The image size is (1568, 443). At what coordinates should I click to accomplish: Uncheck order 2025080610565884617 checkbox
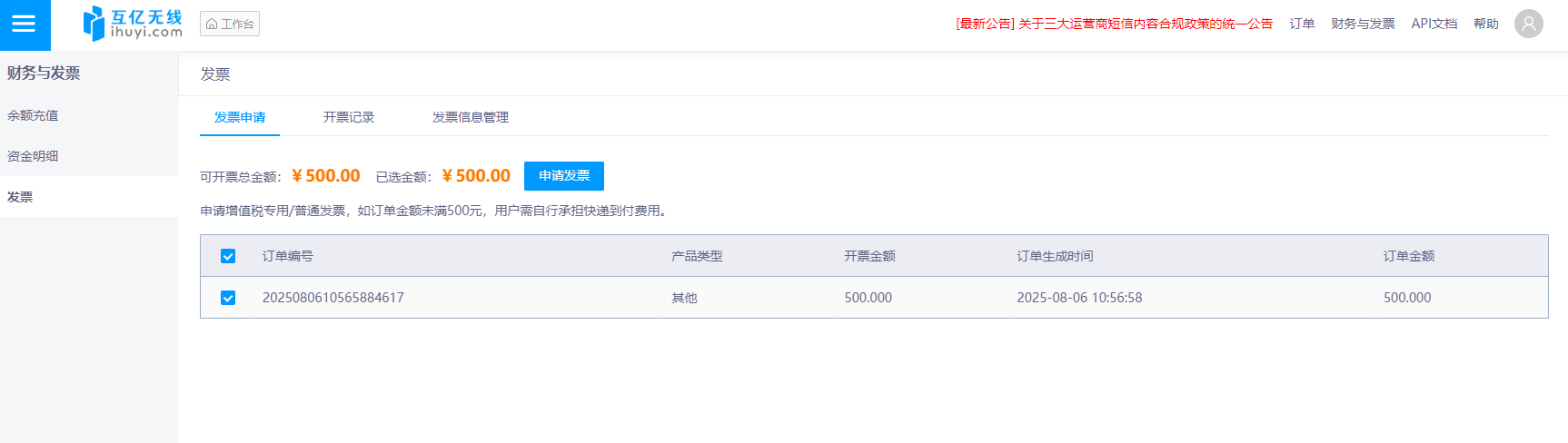(228, 298)
